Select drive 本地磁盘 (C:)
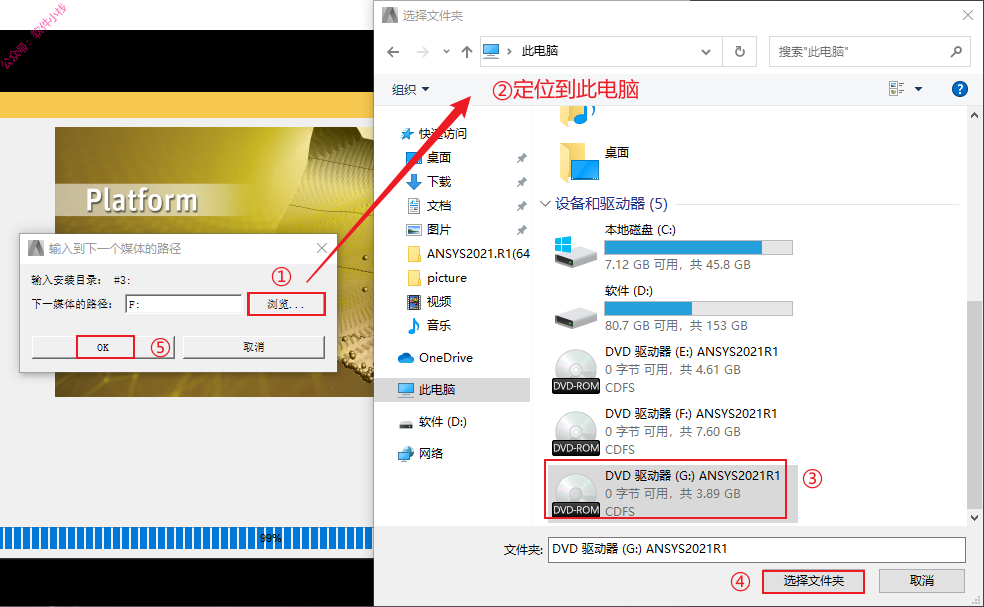This screenshot has height=607, width=984. click(x=671, y=247)
